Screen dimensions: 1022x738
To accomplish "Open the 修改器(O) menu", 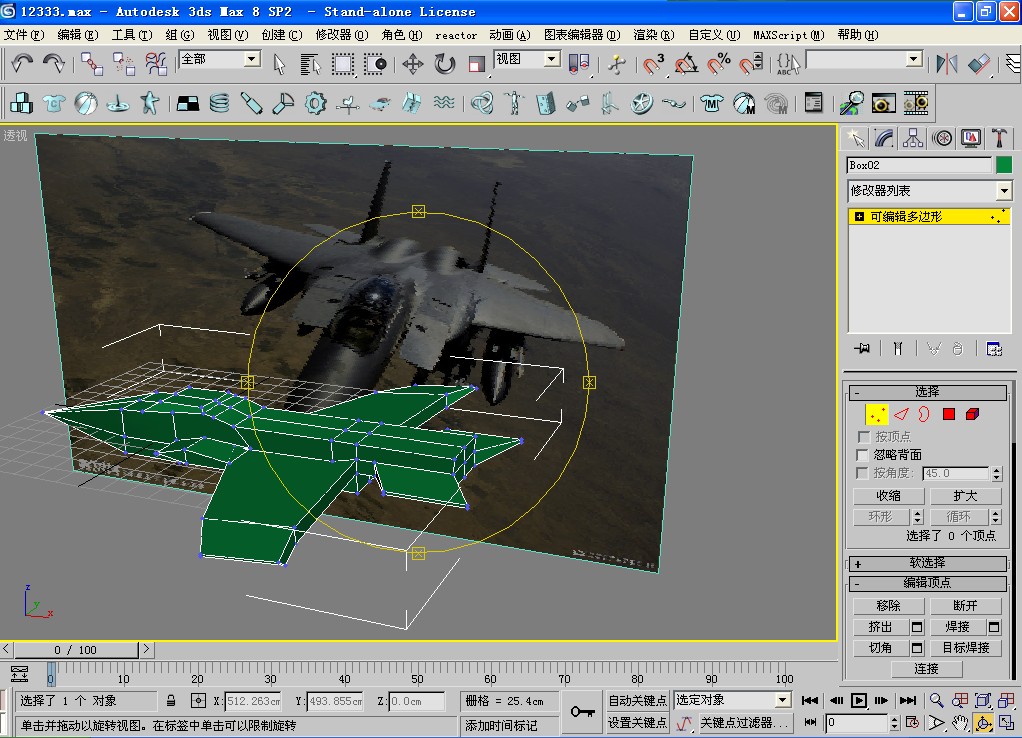I will coord(342,35).
